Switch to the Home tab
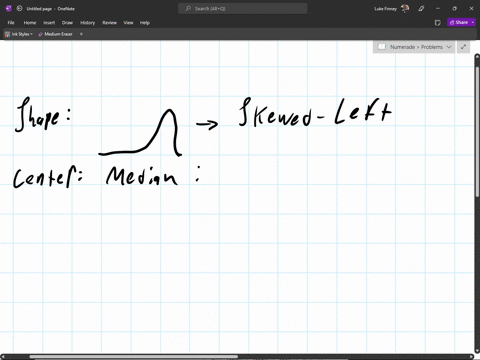The image size is (480, 360). tap(30, 23)
